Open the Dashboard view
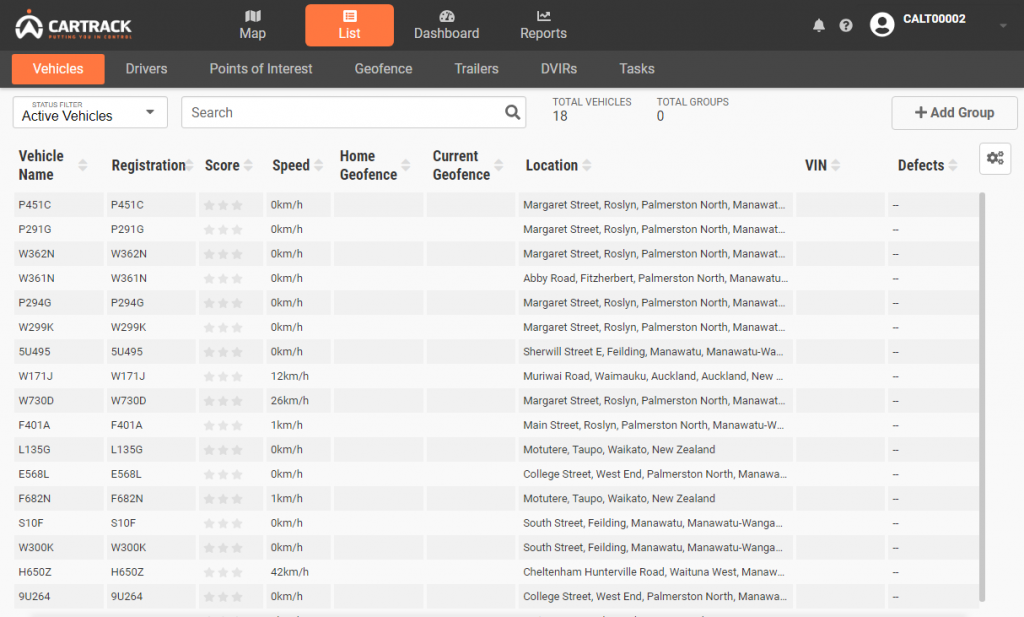The height and width of the screenshot is (617, 1024). [x=446, y=25]
